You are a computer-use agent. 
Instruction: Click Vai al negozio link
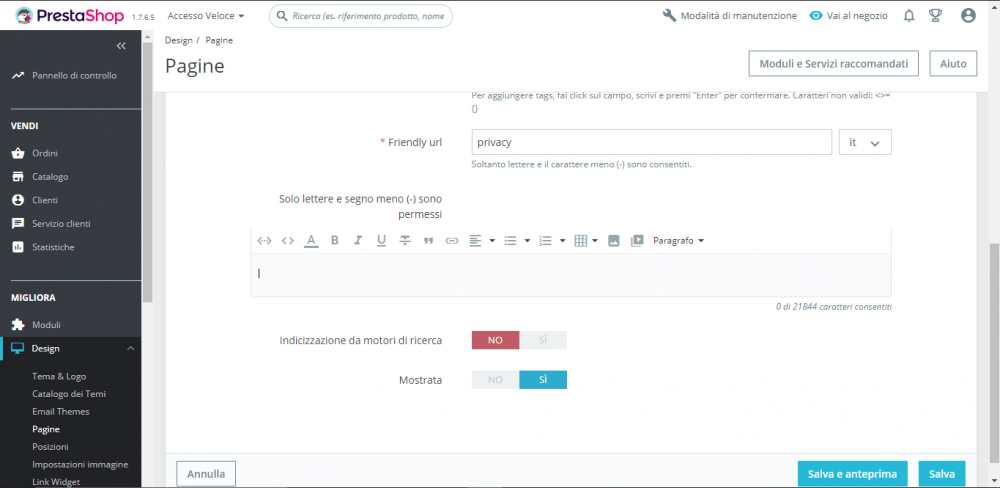pos(848,15)
